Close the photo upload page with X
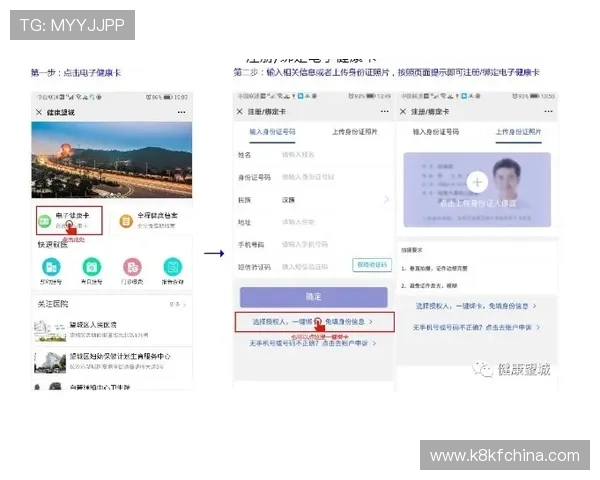 pyautogui.click(x=403, y=111)
